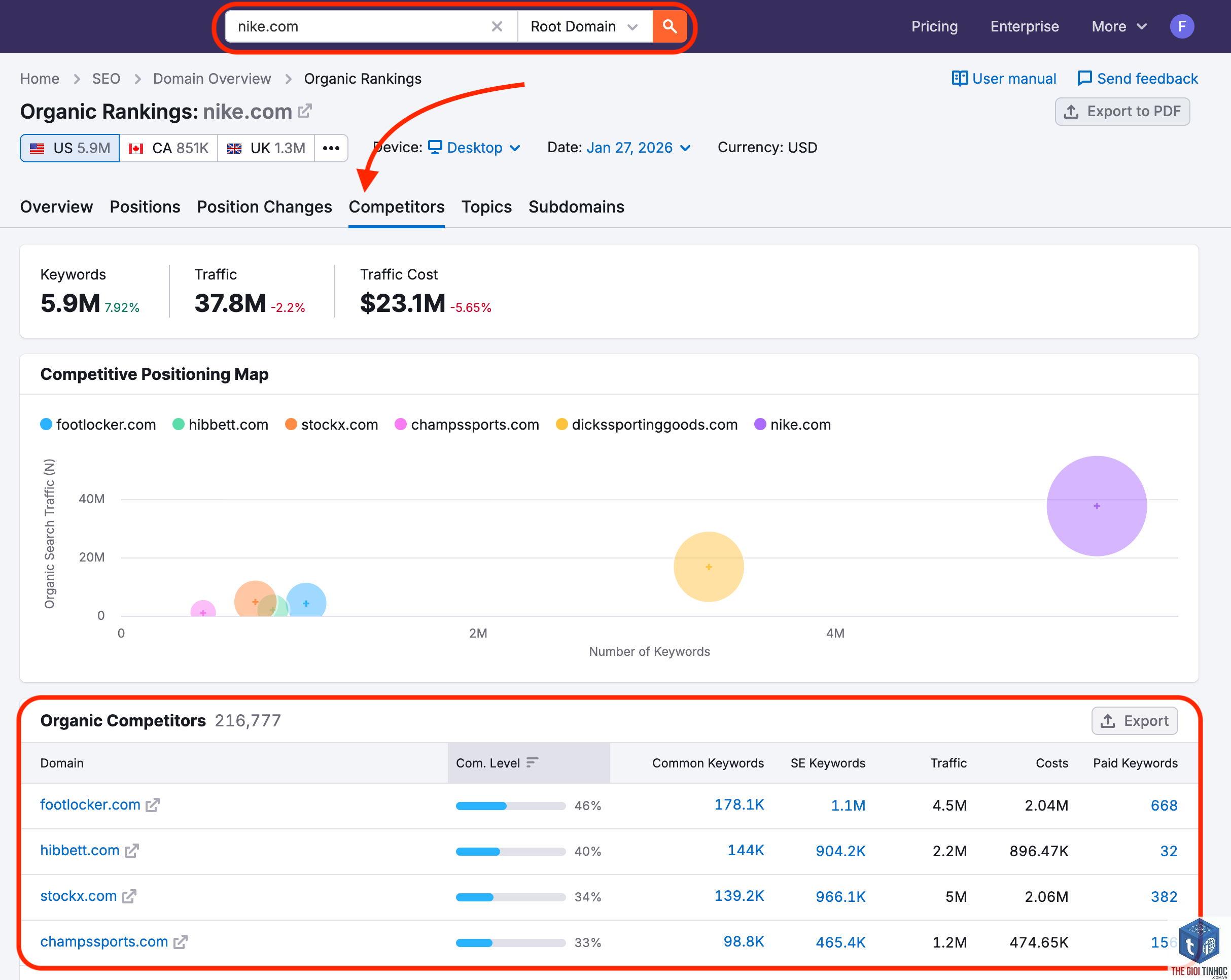Select the CA 851K database
Image resolution: width=1231 pixels, height=980 pixels.
tap(168, 148)
